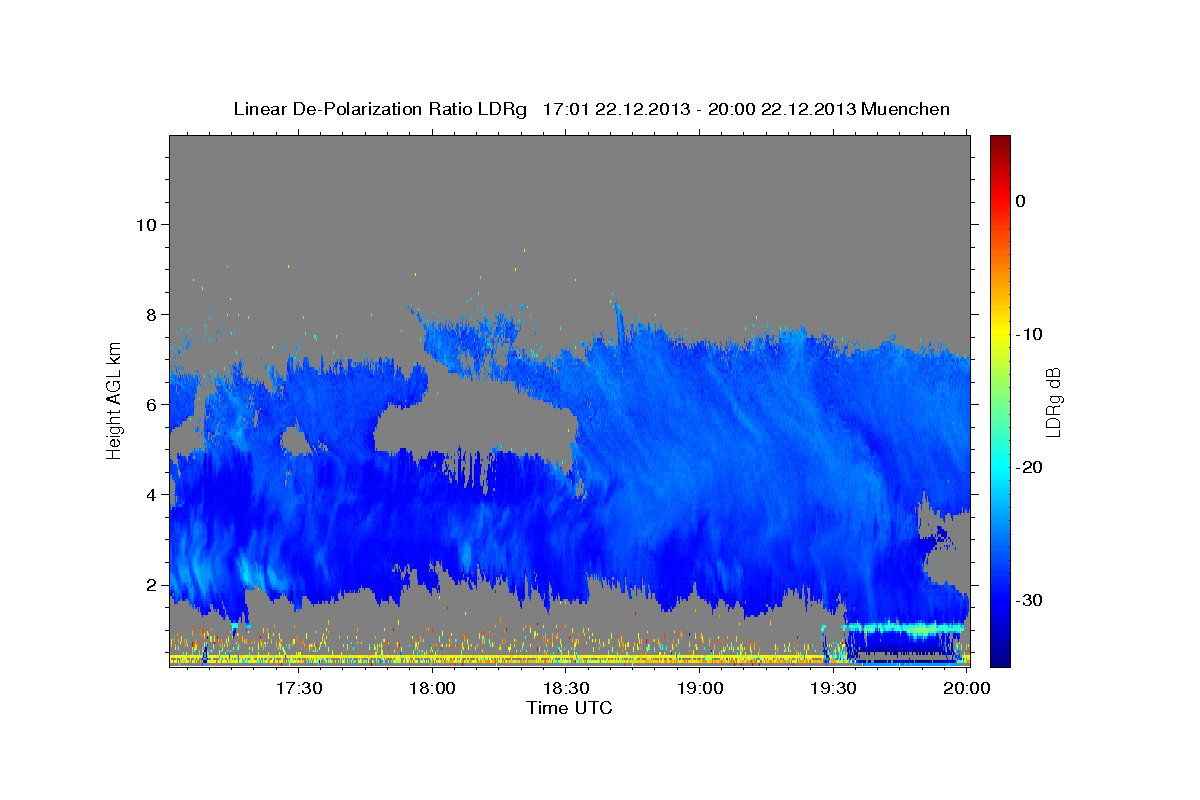Click the dark red top of colorbar
This screenshot has width=1200, height=800.
coord(1000,142)
